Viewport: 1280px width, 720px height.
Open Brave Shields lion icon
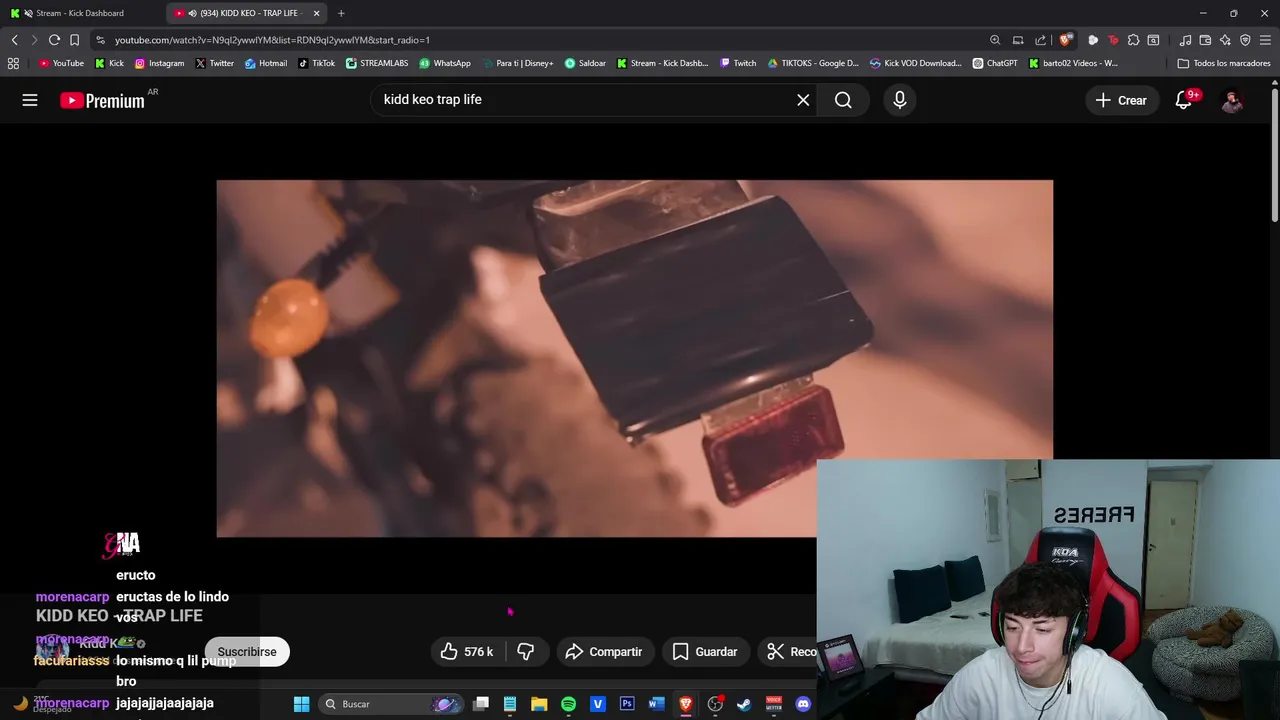click(x=1066, y=40)
